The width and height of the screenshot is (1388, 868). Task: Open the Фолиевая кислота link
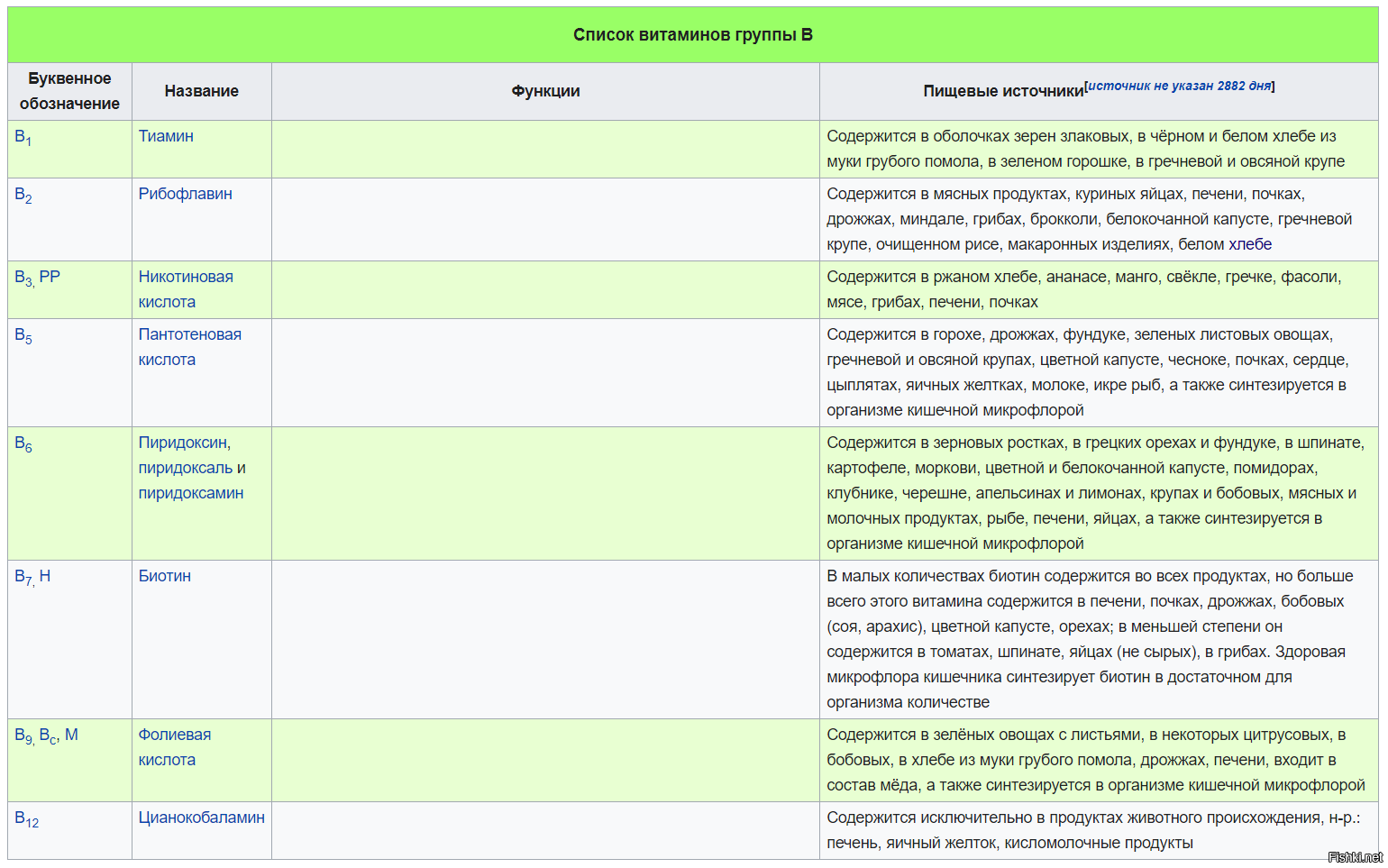[174, 747]
